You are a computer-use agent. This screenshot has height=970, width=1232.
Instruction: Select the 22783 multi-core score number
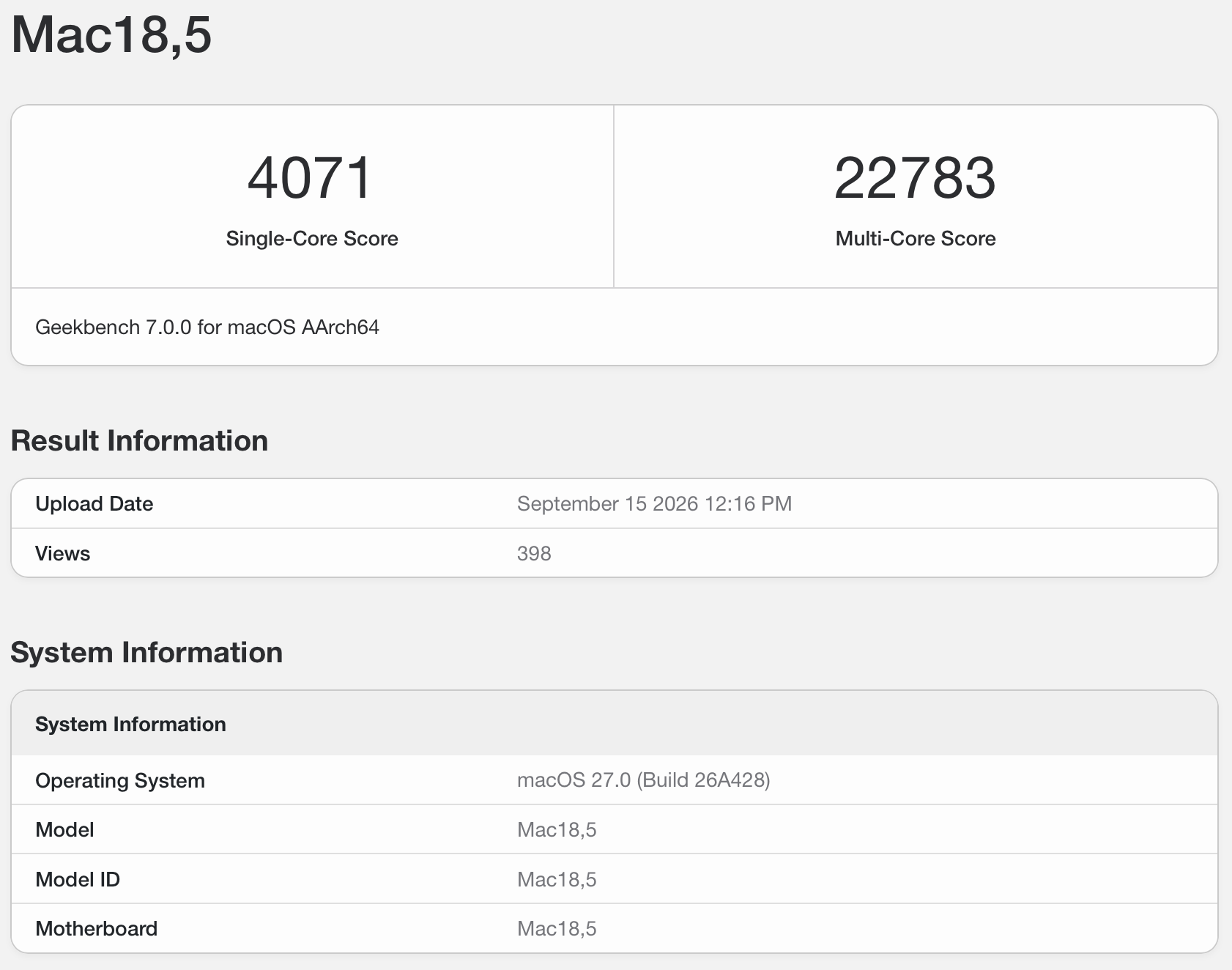pos(915,178)
